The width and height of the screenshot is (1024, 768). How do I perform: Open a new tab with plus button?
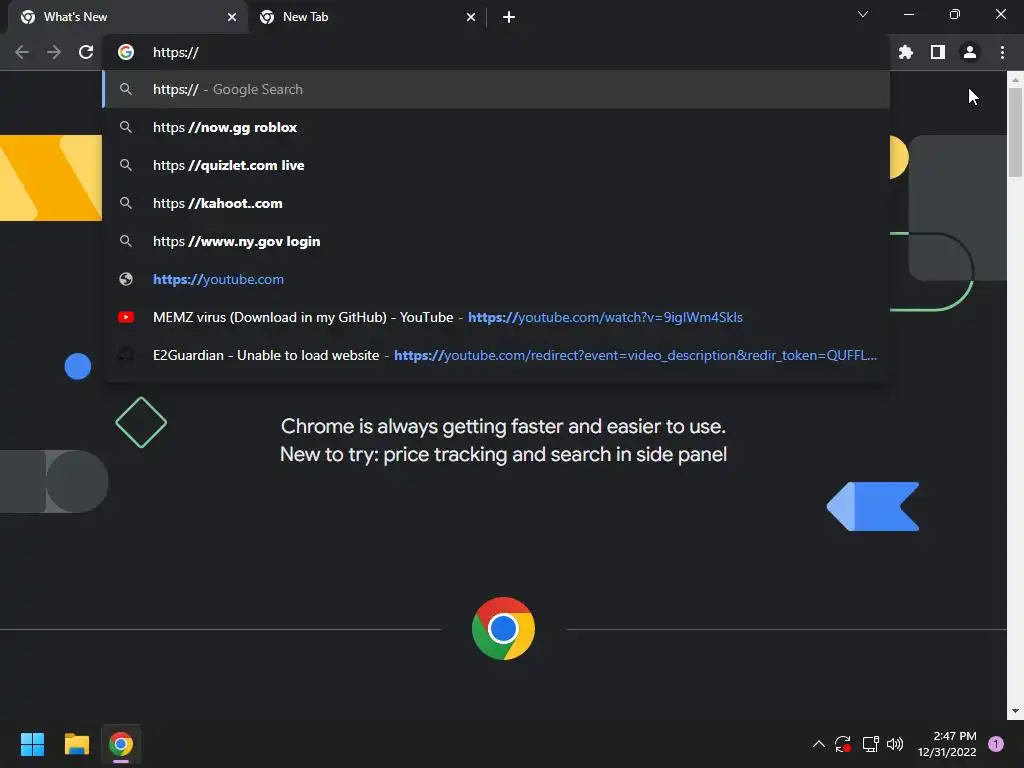pyautogui.click(x=509, y=17)
